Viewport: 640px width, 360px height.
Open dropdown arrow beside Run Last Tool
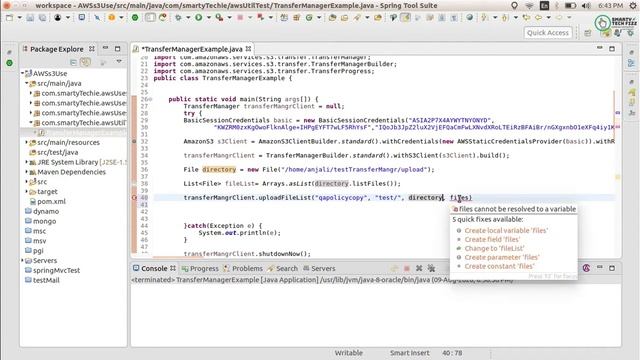[229, 18]
